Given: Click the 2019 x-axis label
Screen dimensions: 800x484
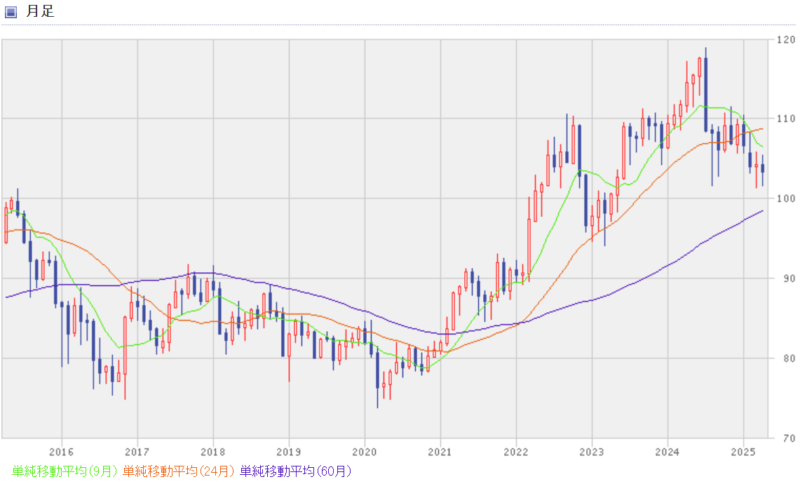Looking at the screenshot, I should point(289,452).
